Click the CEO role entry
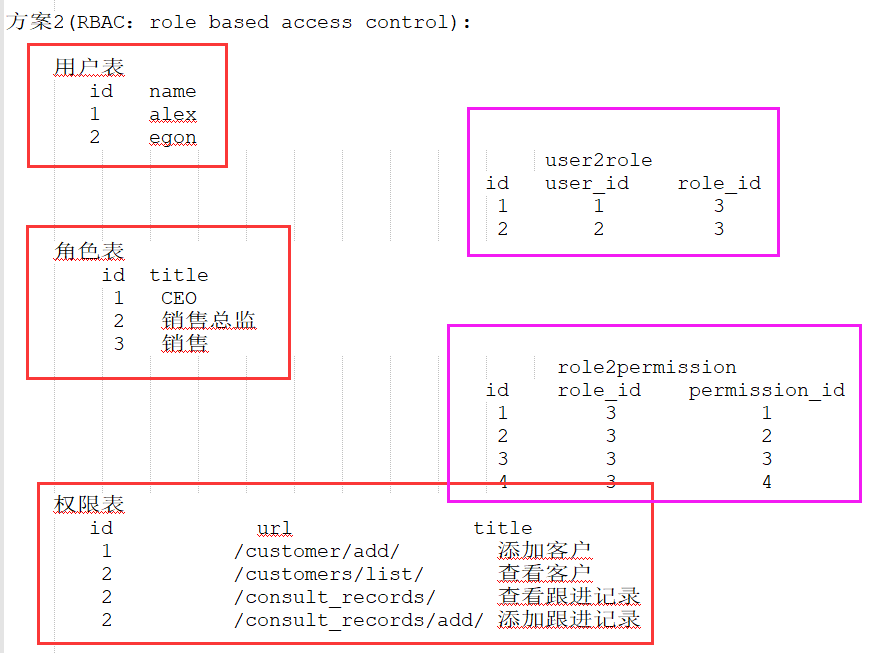 click(179, 297)
